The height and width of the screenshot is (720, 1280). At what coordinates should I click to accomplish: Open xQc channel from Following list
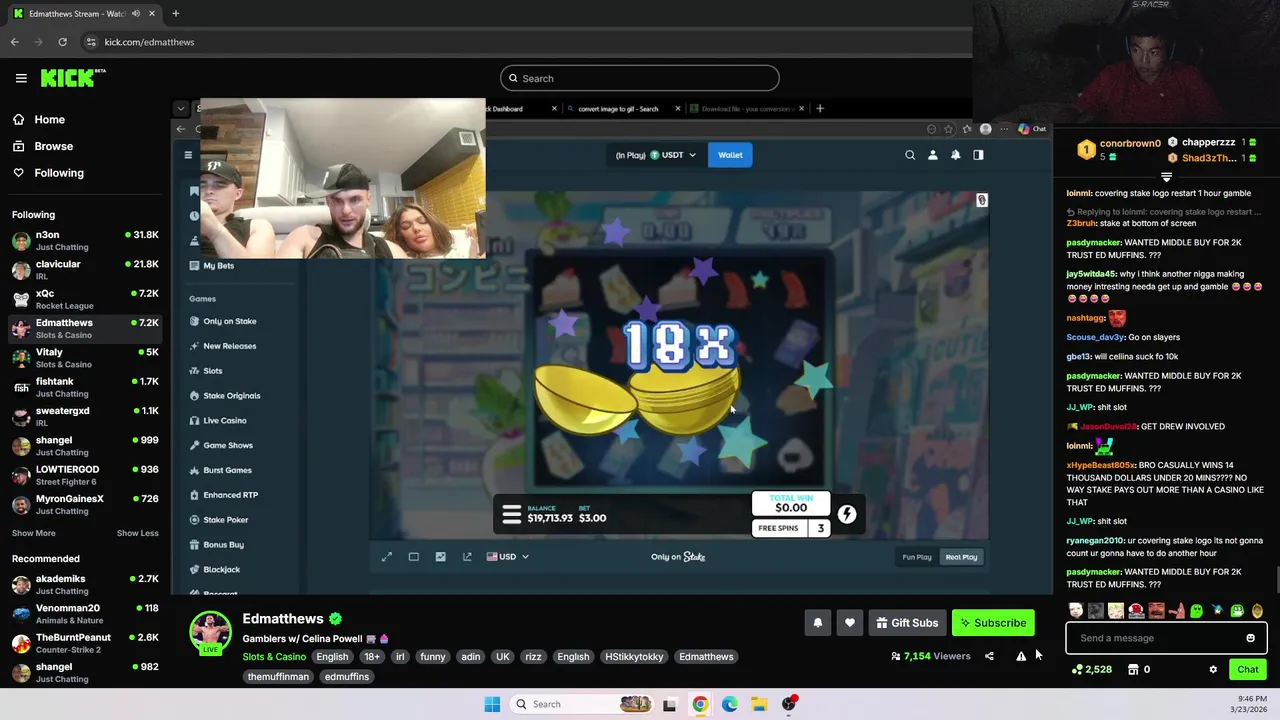click(85, 299)
